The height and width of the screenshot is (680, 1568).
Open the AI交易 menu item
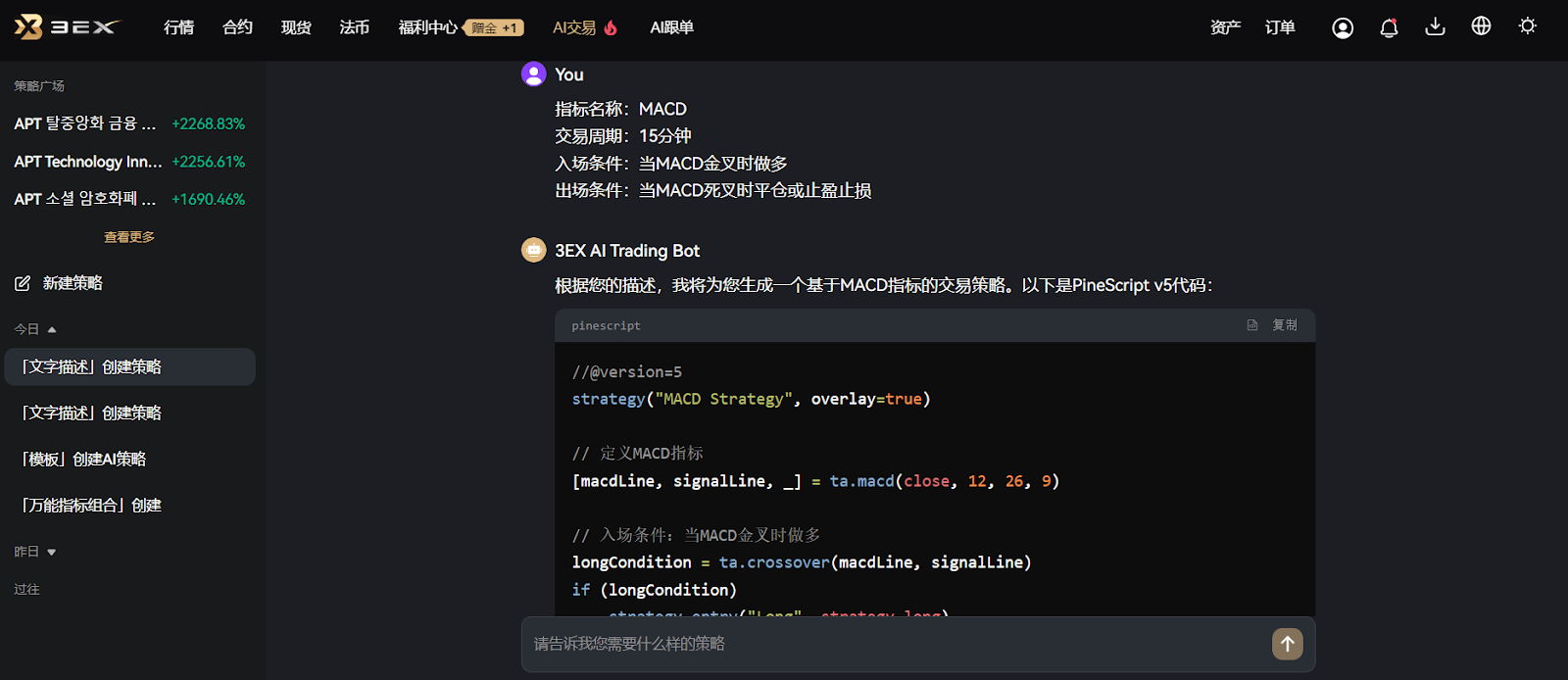click(584, 27)
